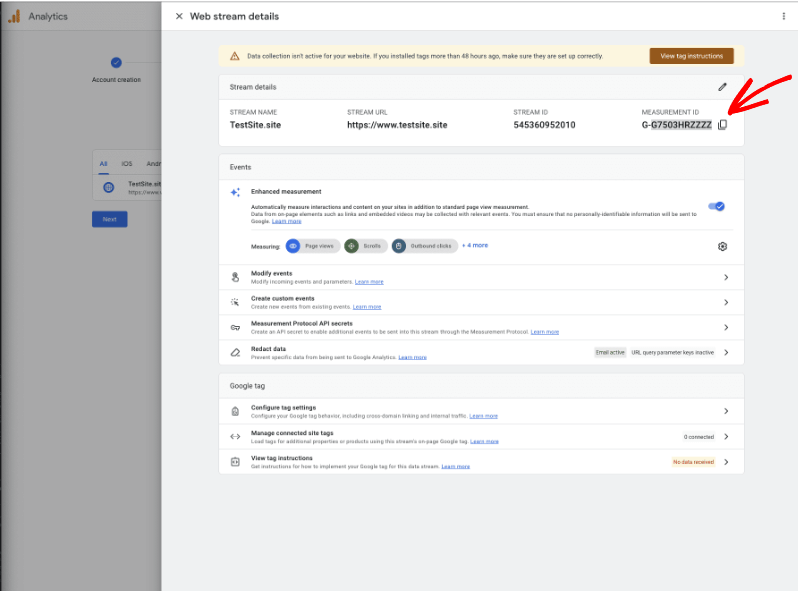Click the Account creation step checkmark

[x=116, y=63]
